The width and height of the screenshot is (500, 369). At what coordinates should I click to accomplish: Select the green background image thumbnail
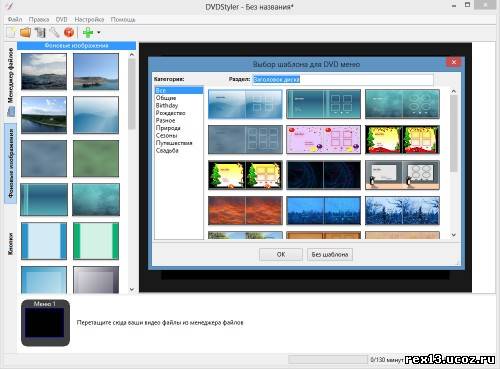[x=96, y=158]
